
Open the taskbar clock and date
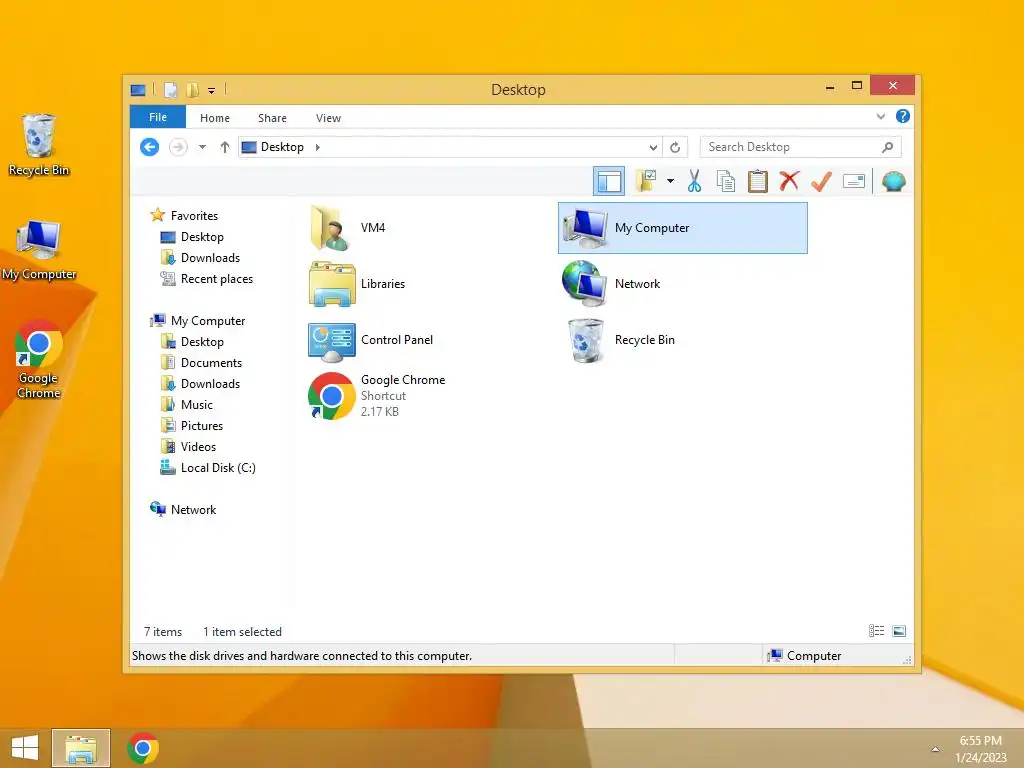pos(981,749)
